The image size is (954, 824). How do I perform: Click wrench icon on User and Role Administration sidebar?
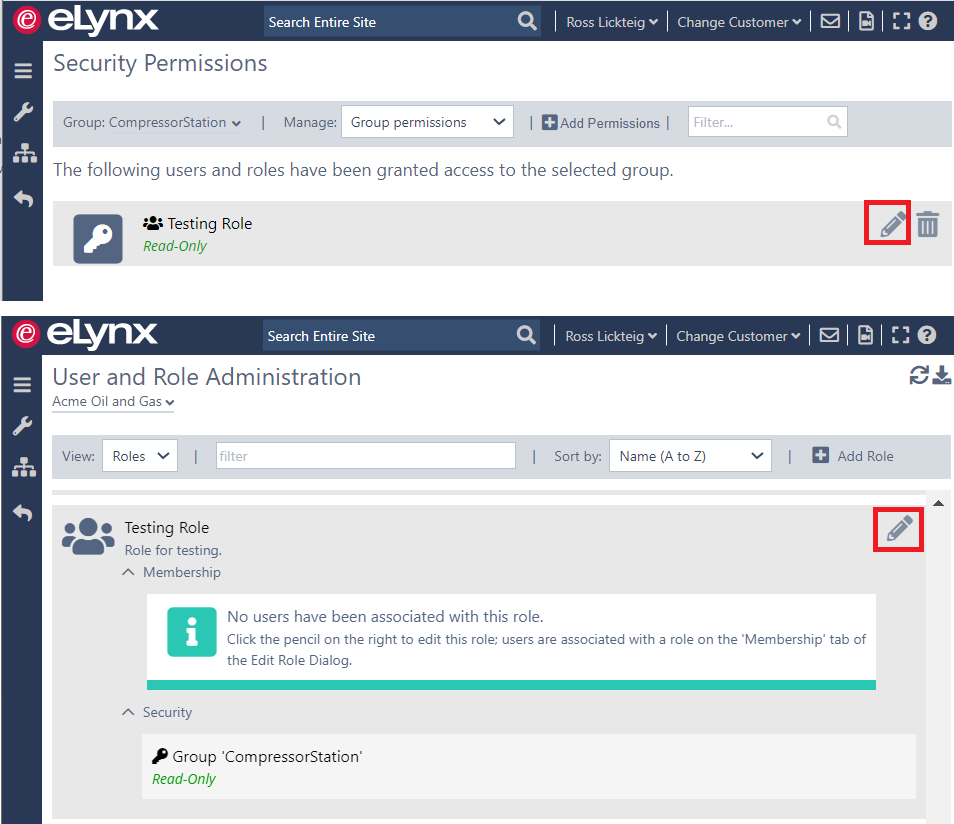(23, 426)
